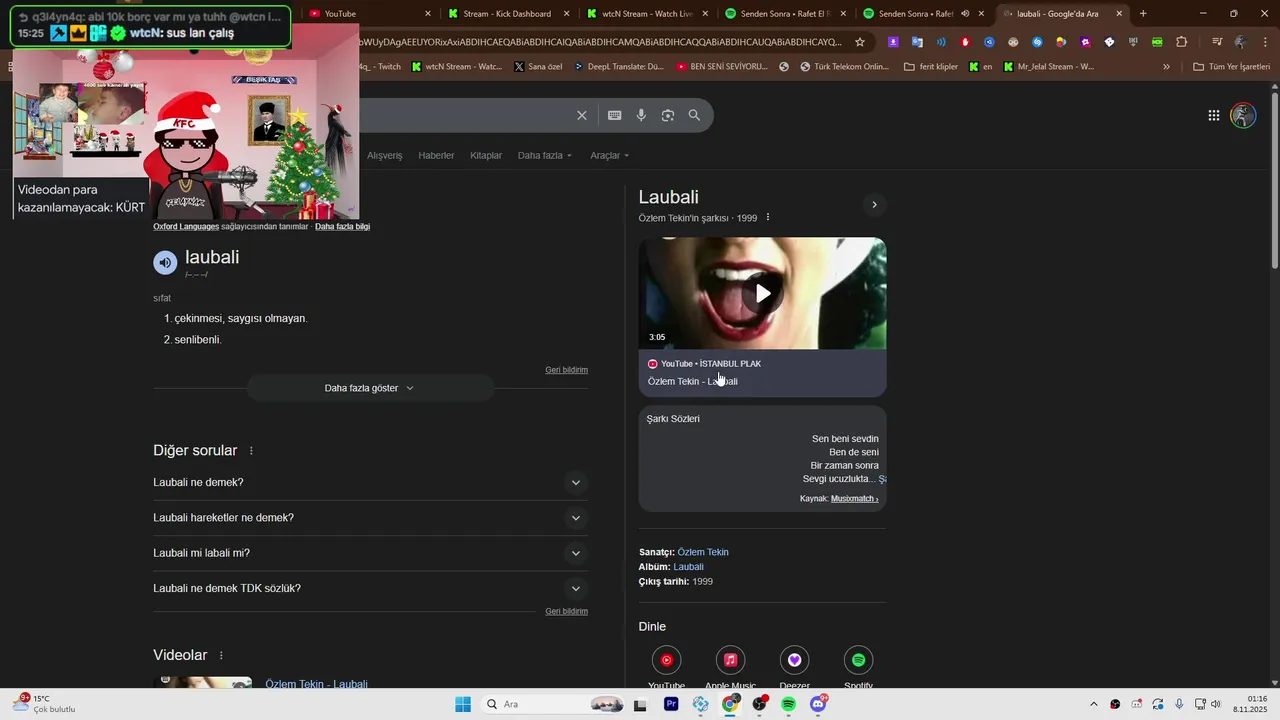Send feedback via Geri bildirim under definition
Screen dimensions: 1280x720
[566, 370]
